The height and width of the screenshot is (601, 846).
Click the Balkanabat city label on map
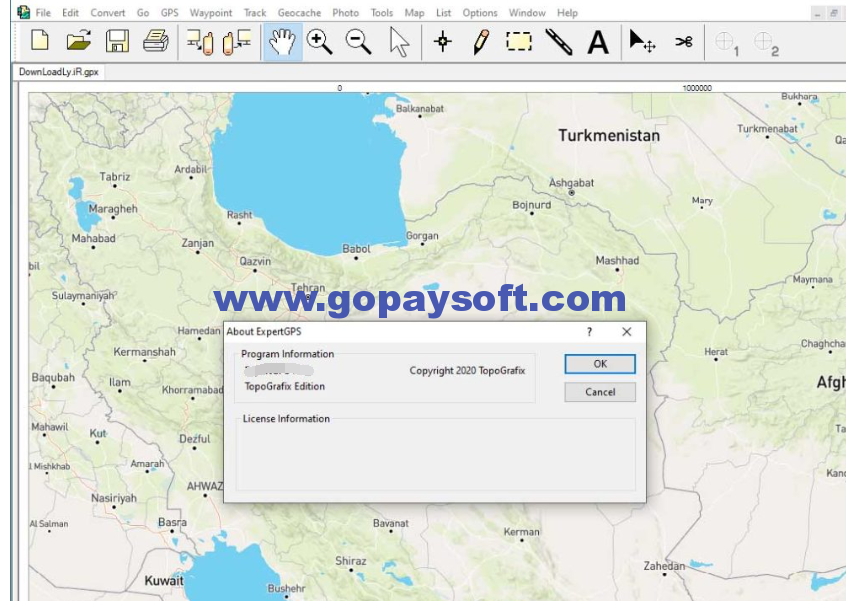click(x=420, y=108)
